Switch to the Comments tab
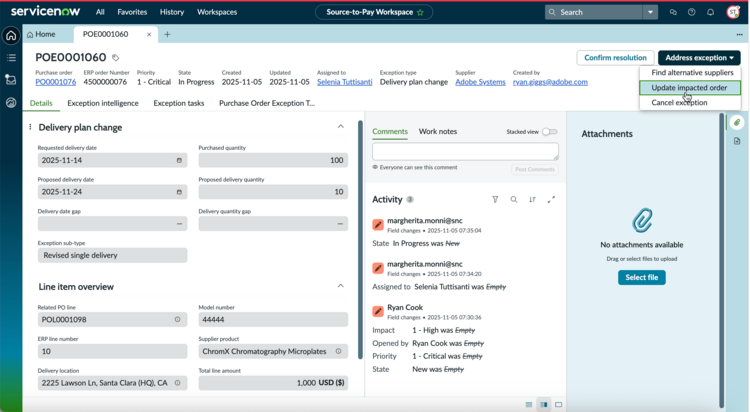Image resolution: width=750 pixels, height=412 pixels. pos(390,132)
